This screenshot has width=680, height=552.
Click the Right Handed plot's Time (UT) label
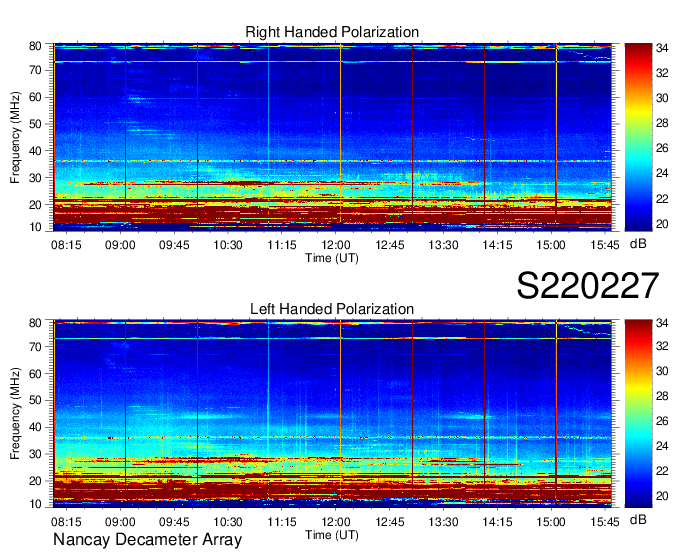(332, 258)
